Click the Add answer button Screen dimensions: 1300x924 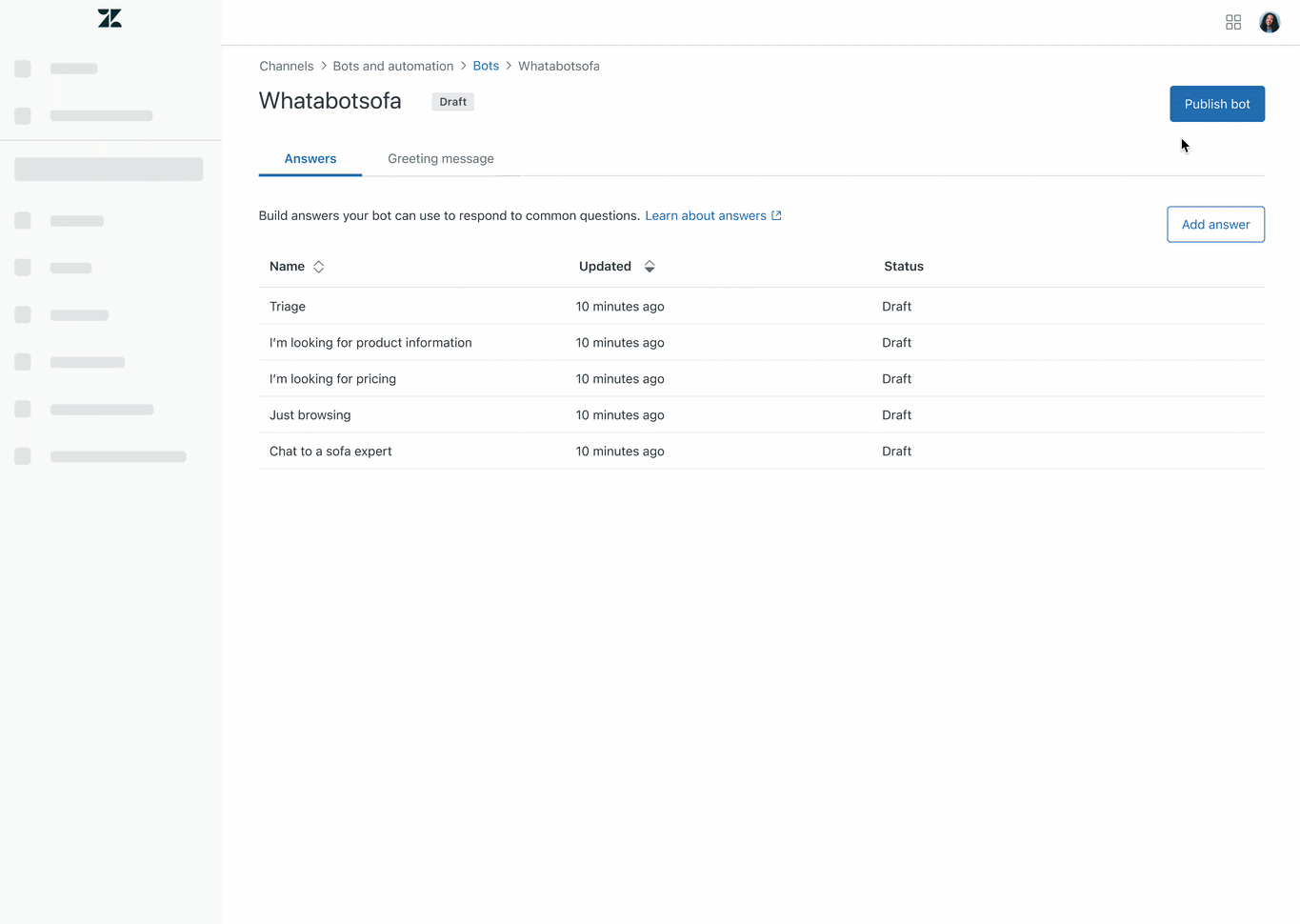point(1215,225)
